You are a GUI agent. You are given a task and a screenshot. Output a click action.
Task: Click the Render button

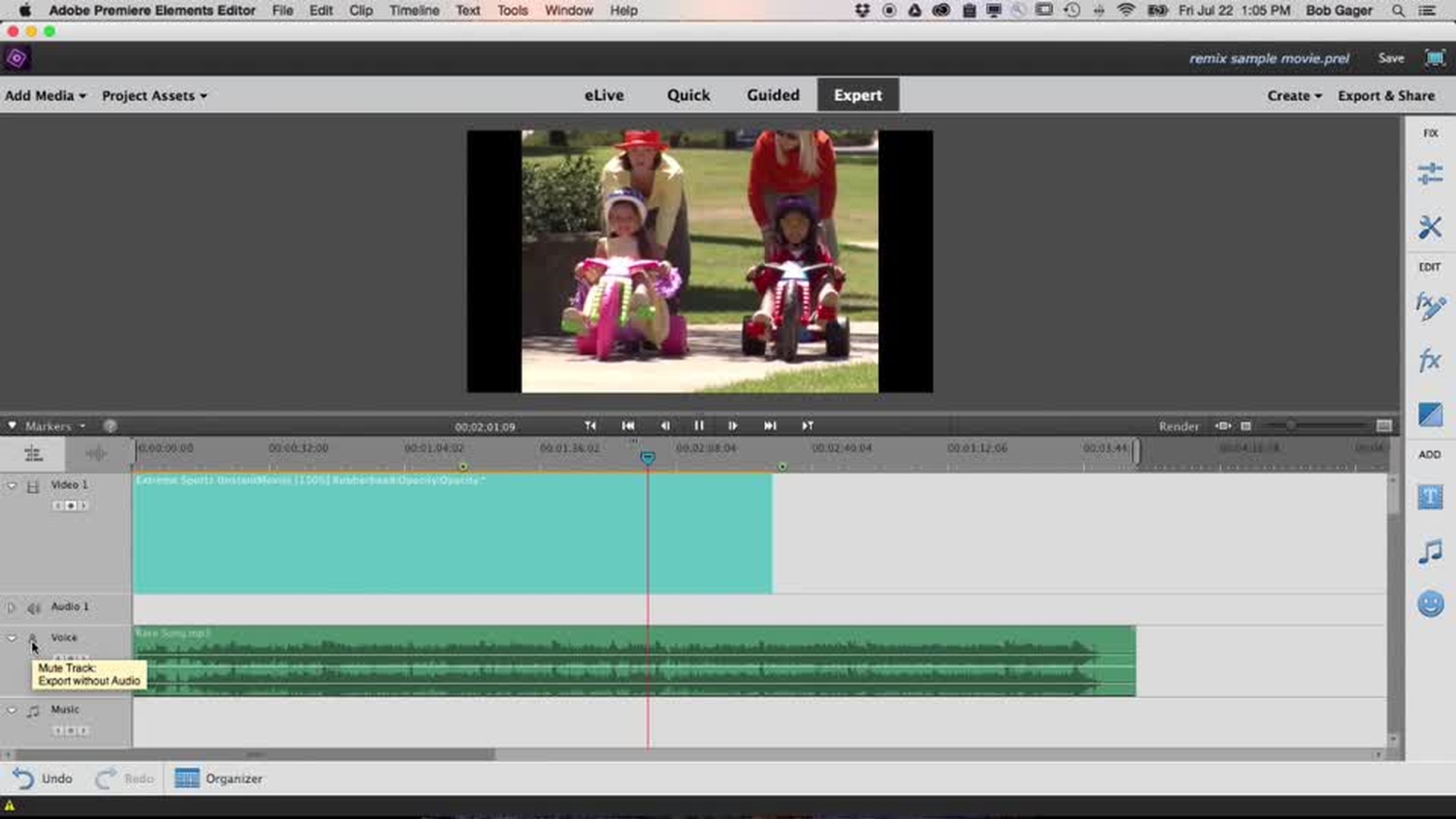[1178, 427]
